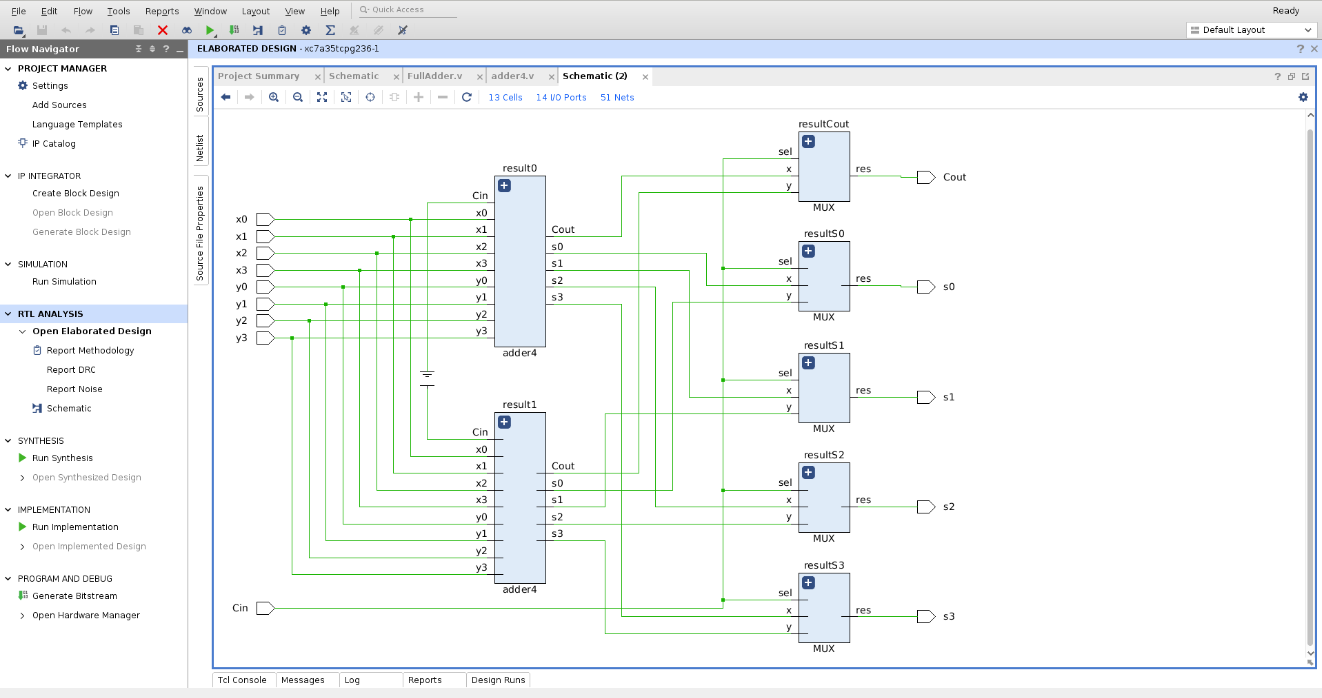The width and height of the screenshot is (1322, 698).
Task: Click the Quick Access search field
Action: pos(408,10)
